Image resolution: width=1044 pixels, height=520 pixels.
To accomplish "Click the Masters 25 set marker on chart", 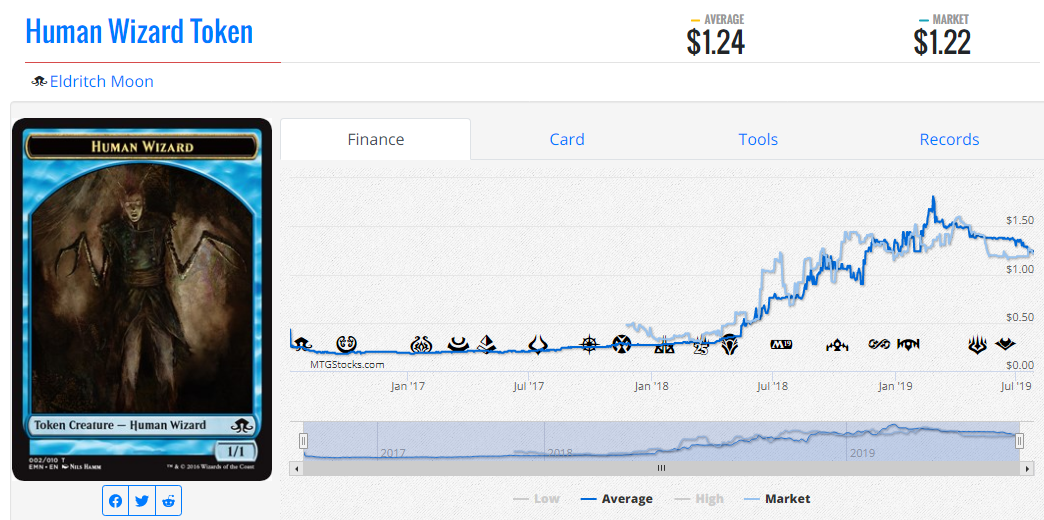I will pos(700,347).
